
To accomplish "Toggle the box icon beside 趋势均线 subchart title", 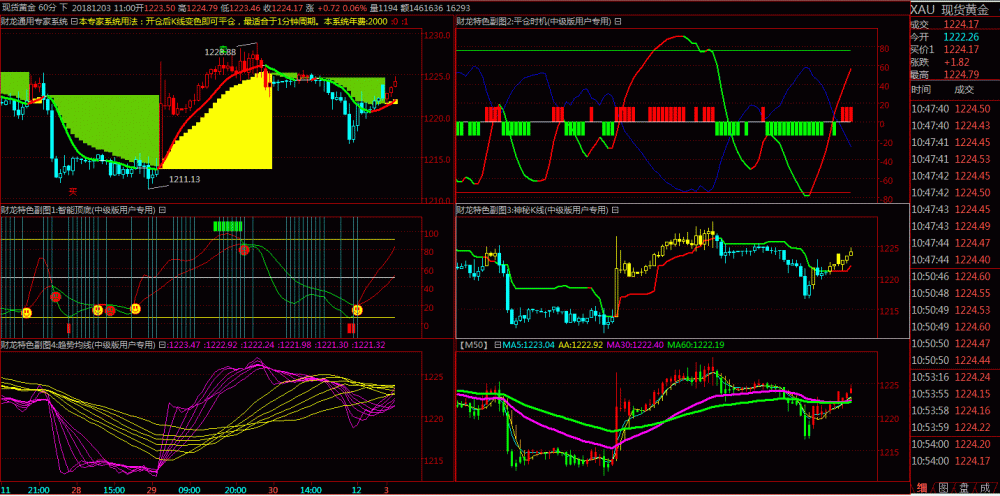I will point(161,345).
